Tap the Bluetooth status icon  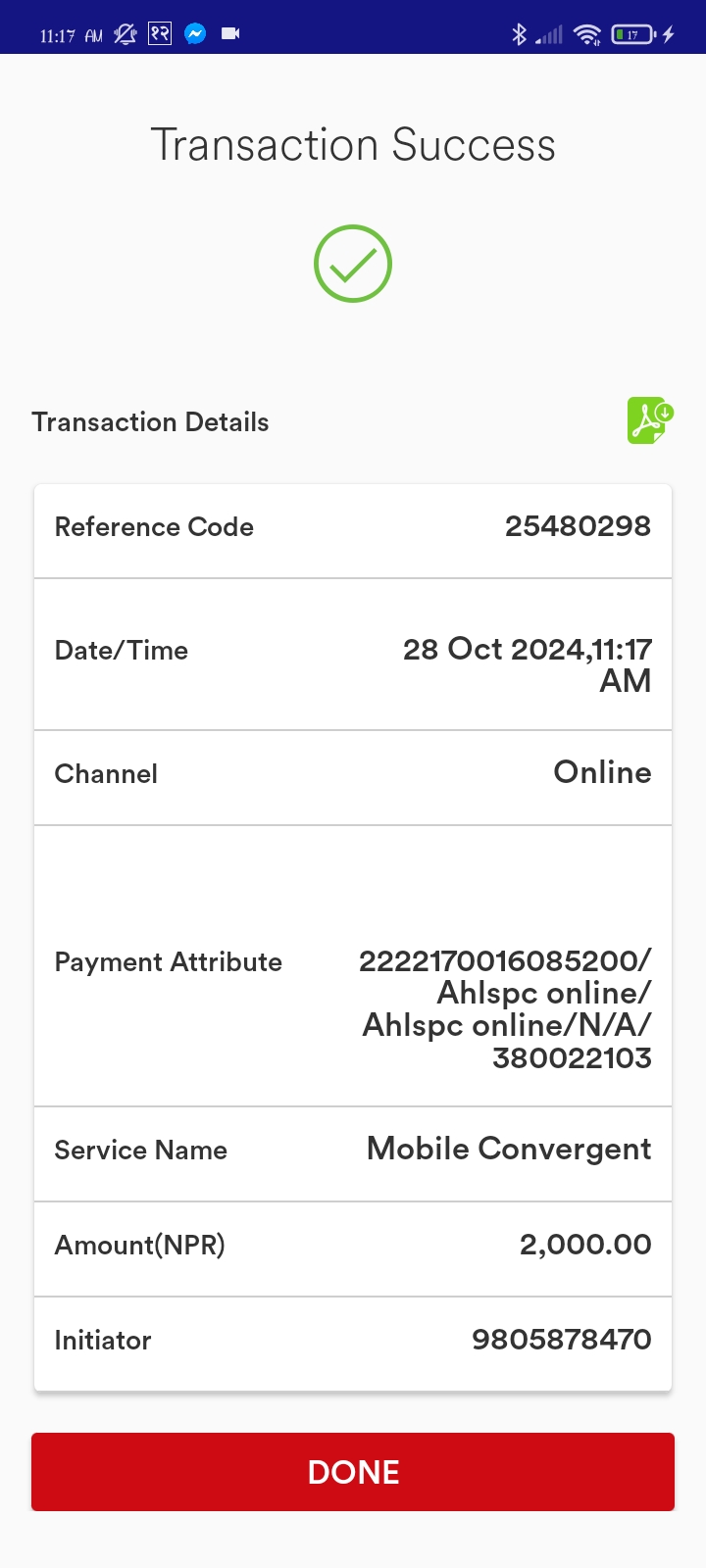click(519, 34)
